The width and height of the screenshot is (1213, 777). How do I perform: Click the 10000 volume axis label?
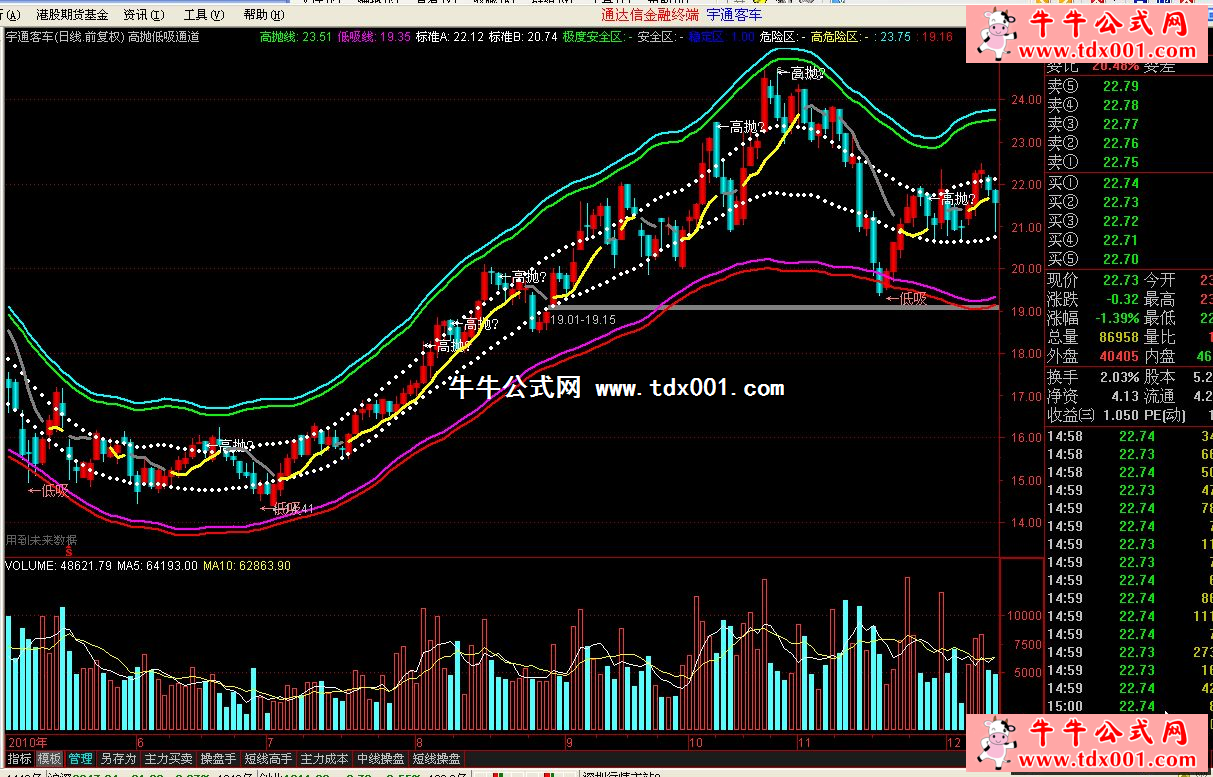pos(1026,617)
